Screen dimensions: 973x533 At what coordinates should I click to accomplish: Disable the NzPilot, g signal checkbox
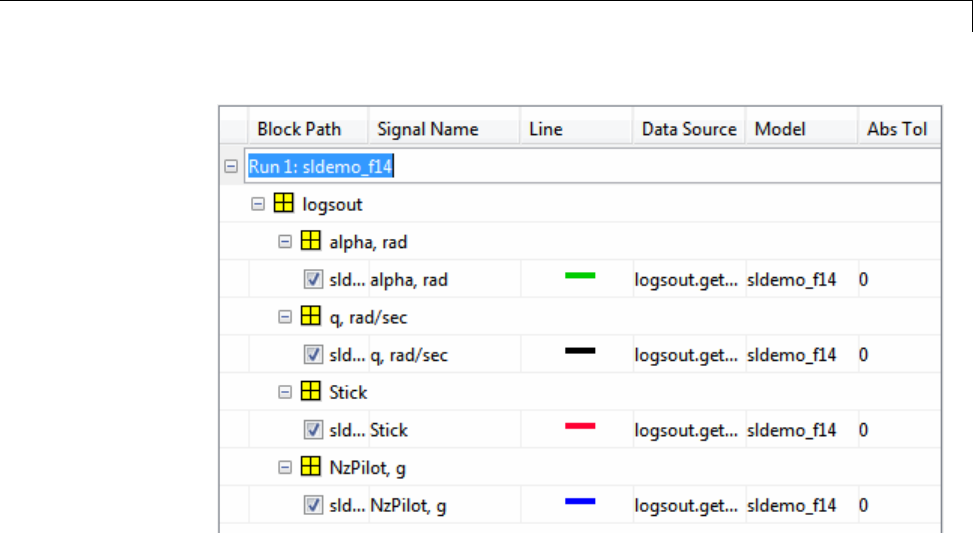point(313,506)
